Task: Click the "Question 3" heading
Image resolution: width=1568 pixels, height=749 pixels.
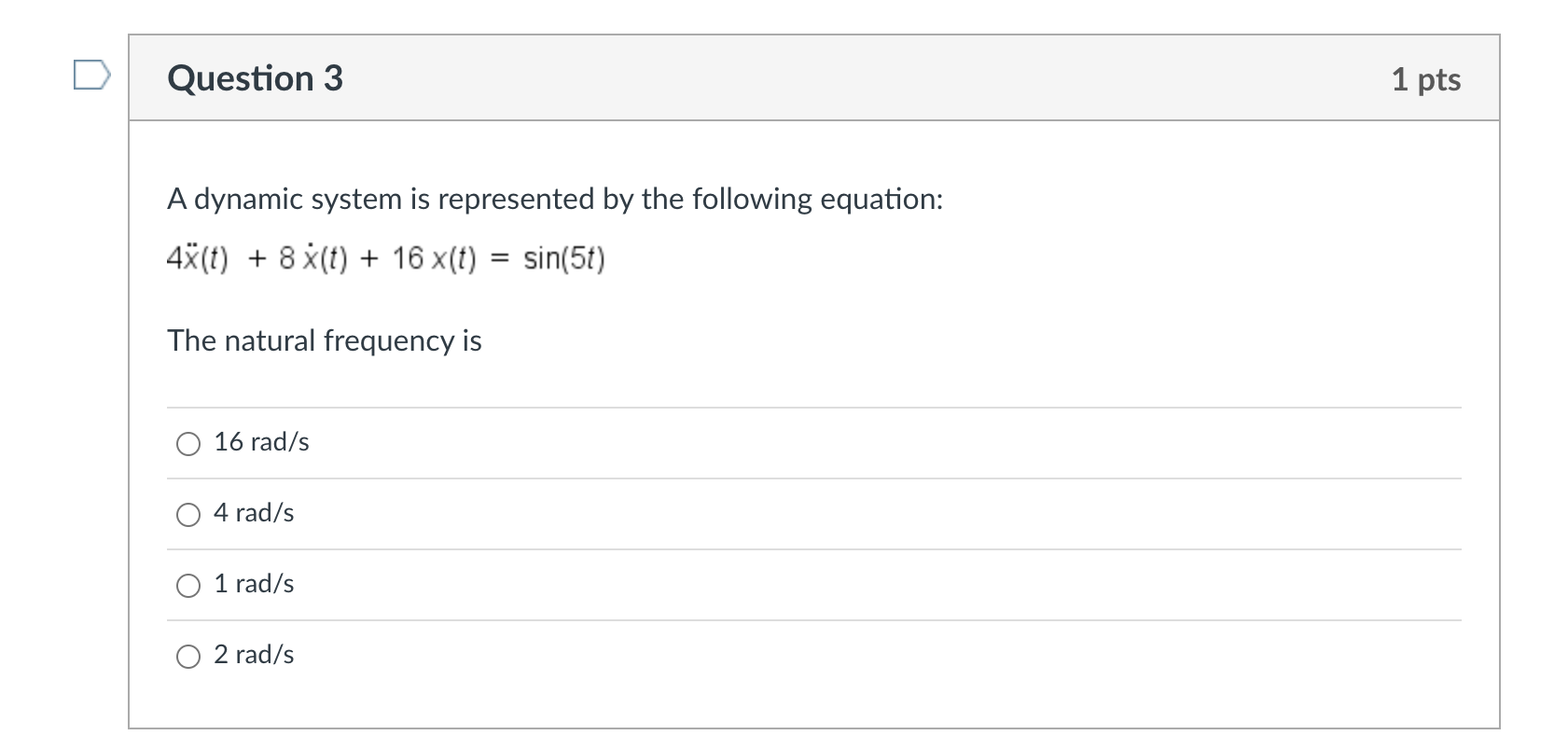Action: [255, 78]
